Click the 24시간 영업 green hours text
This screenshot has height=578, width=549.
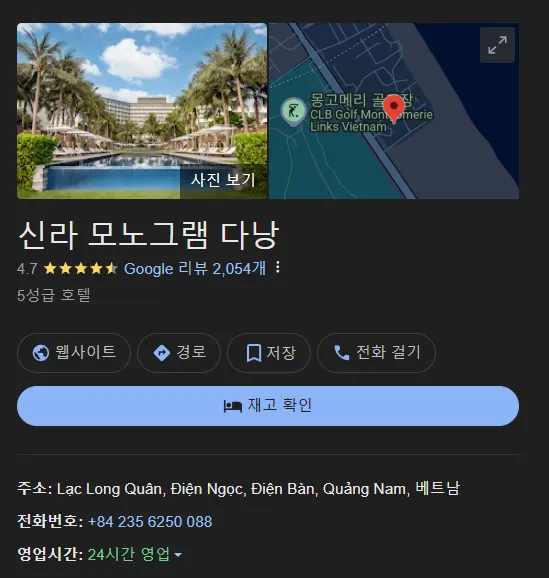coord(129,554)
